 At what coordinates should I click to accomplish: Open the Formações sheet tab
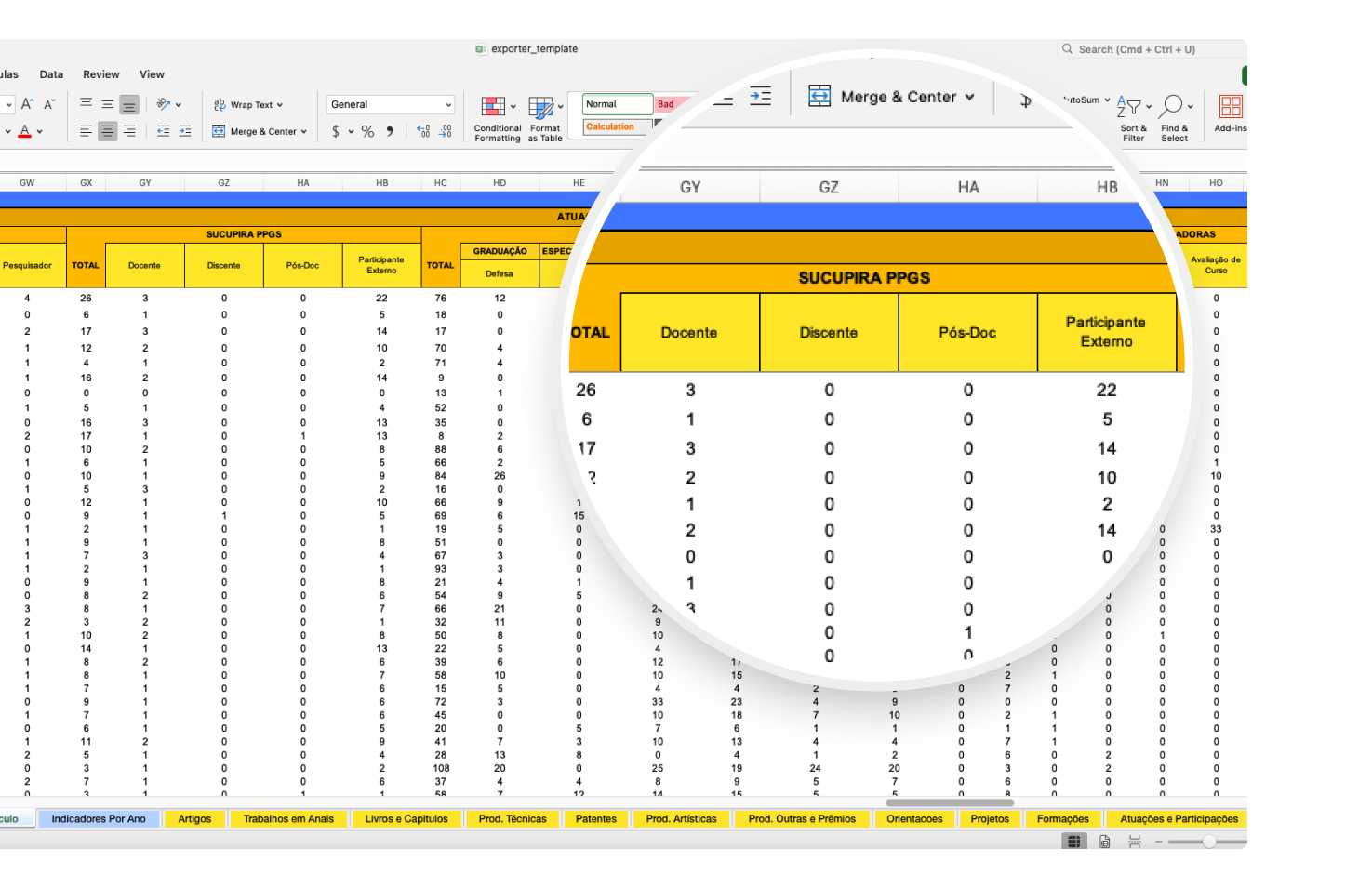pyautogui.click(x=1063, y=819)
